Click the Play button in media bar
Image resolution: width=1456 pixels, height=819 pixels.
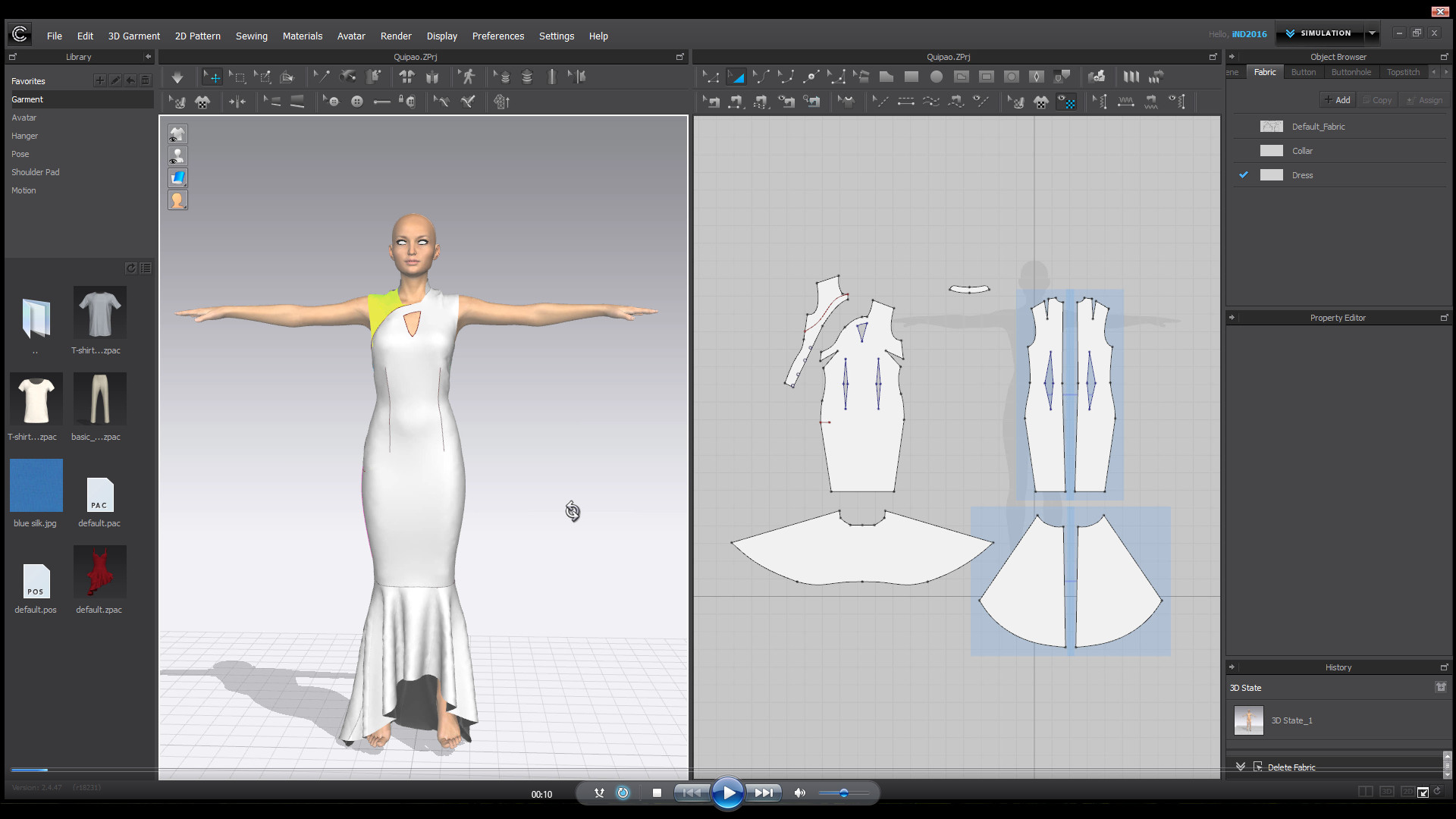pyautogui.click(x=728, y=793)
